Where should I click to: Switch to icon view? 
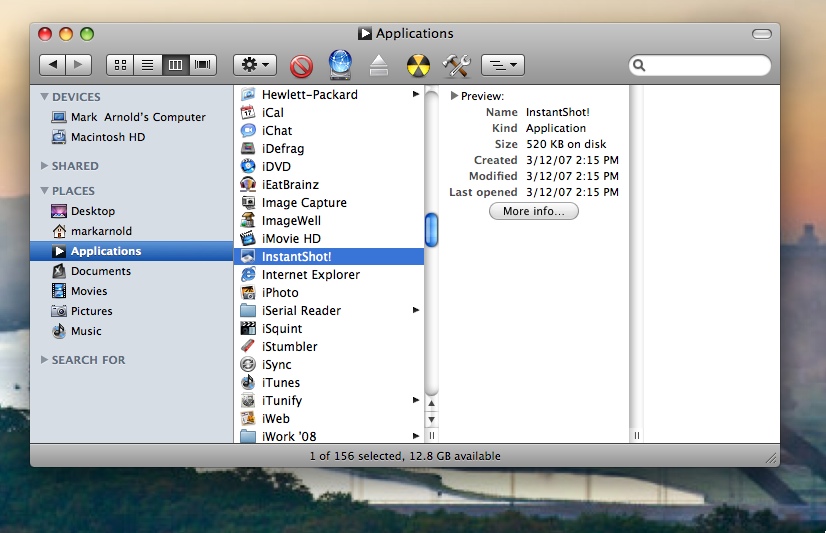(120, 65)
